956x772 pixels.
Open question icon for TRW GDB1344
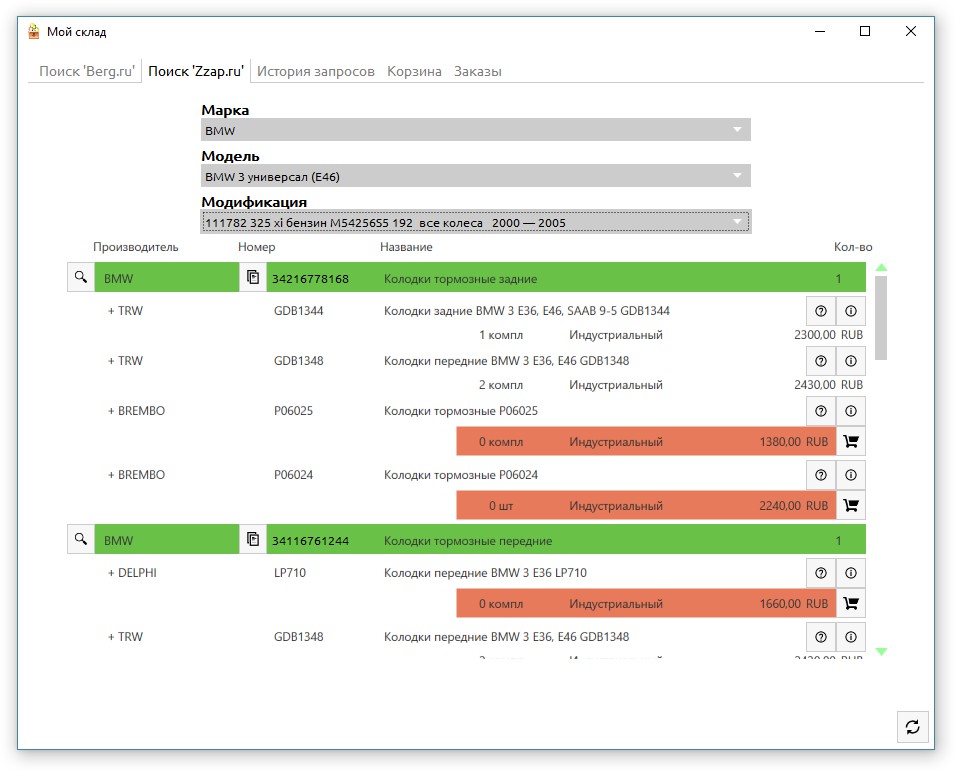pos(821,311)
